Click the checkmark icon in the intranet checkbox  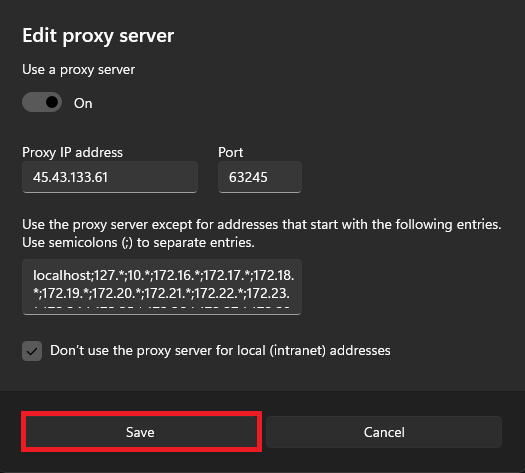pyautogui.click(x=32, y=351)
